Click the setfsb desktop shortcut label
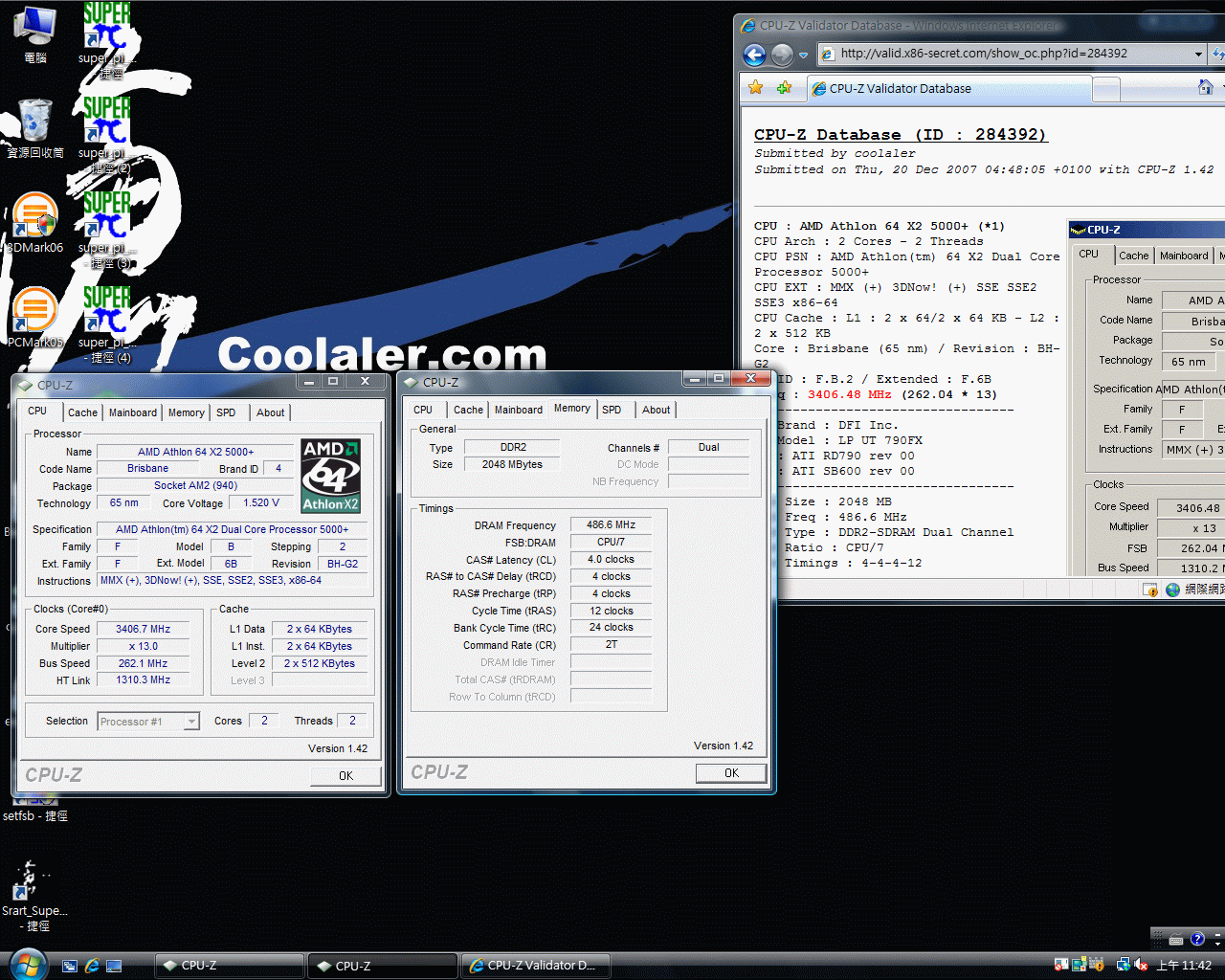This screenshot has height=980, width=1225. click(x=35, y=816)
